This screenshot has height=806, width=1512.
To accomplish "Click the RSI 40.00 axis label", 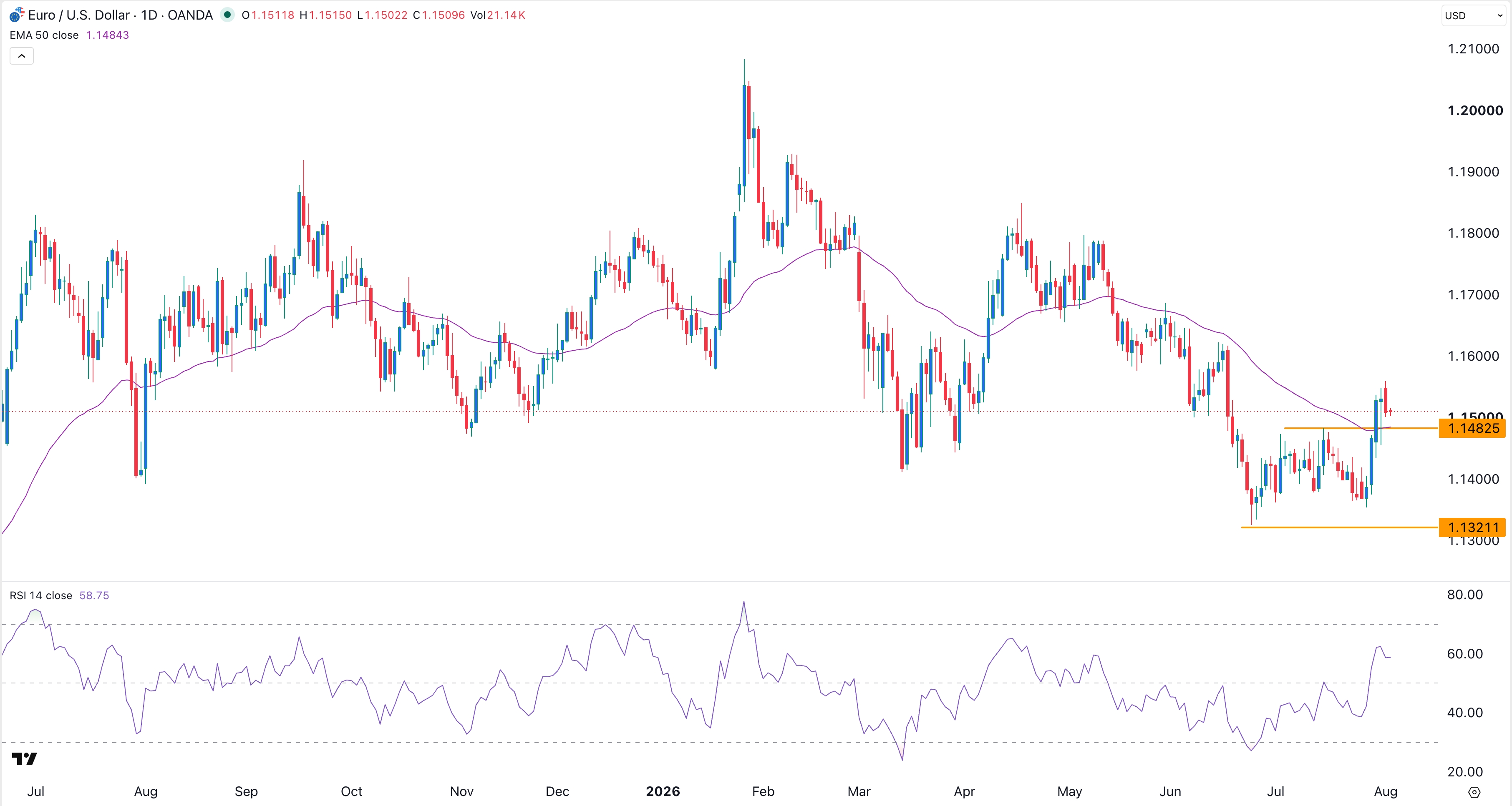I will 1464,713.
